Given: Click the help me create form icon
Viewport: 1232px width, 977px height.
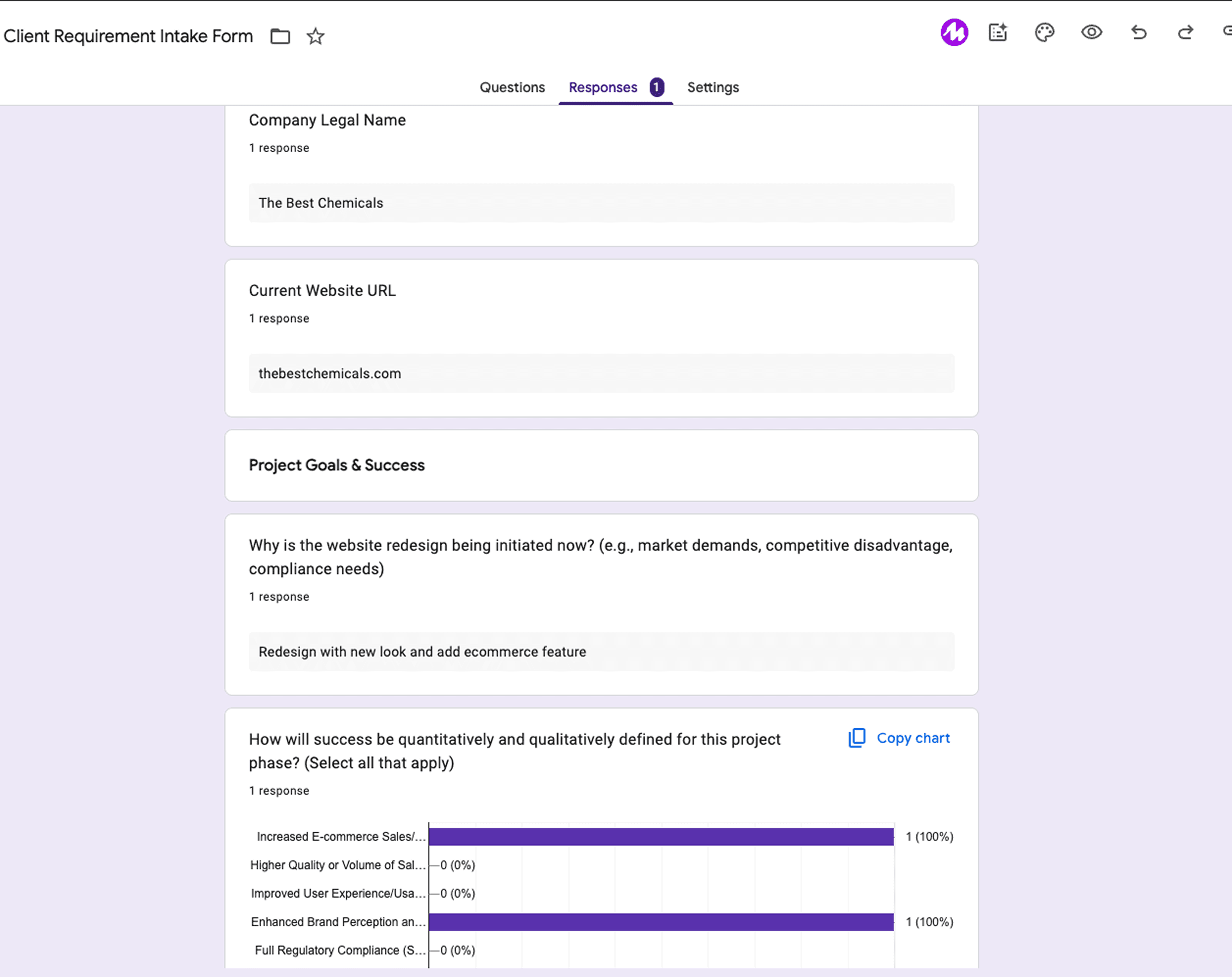Looking at the screenshot, I should click(x=998, y=33).
